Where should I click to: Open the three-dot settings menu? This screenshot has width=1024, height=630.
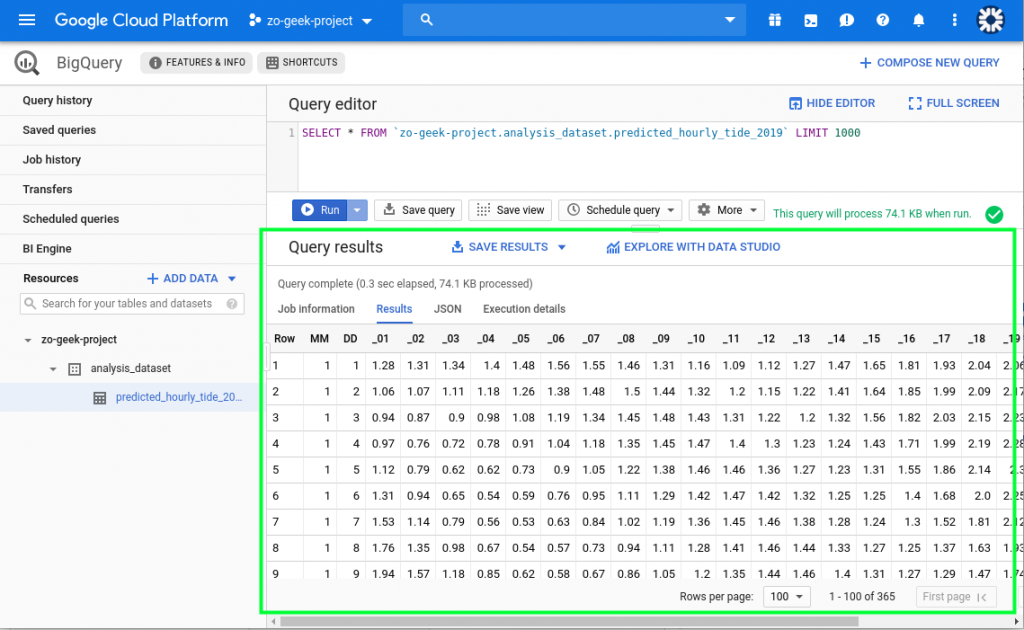tap(954, 20)
